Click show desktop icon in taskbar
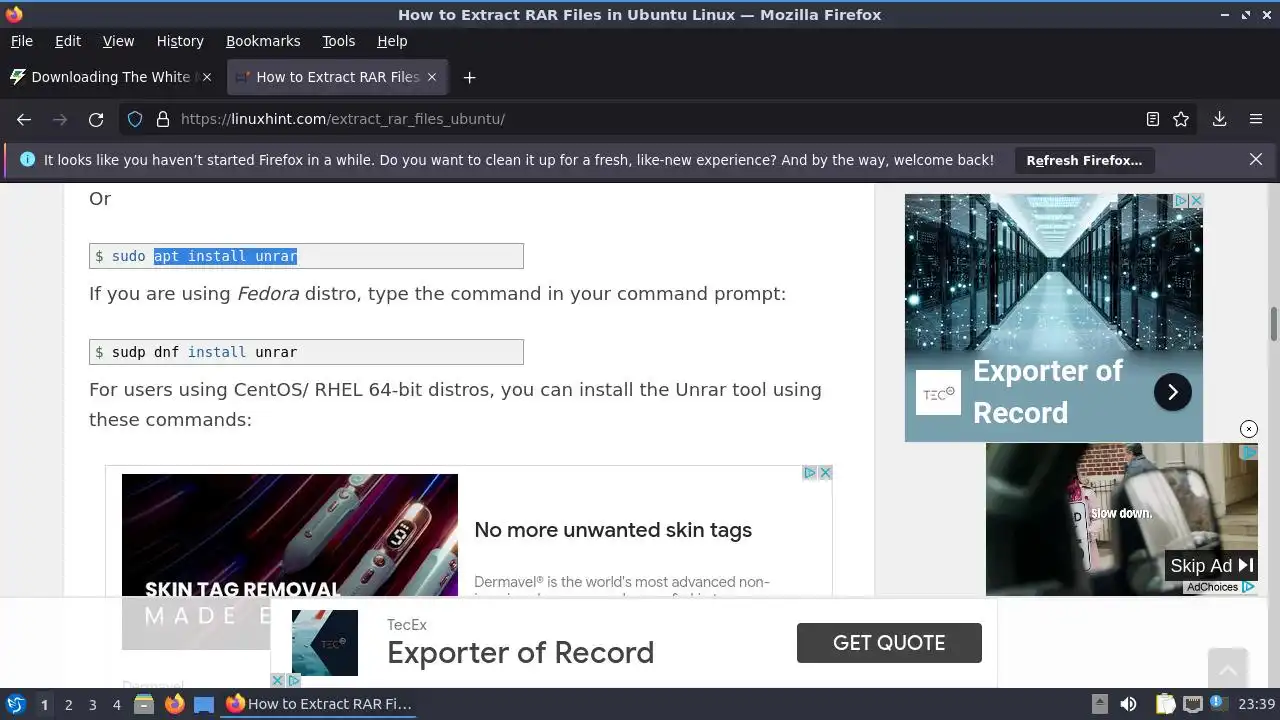 pos(204,704)
